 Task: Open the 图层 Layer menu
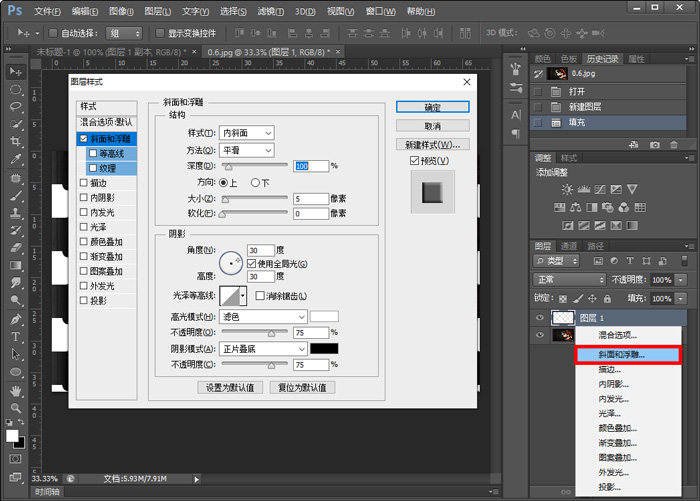(x=158, y=11)
